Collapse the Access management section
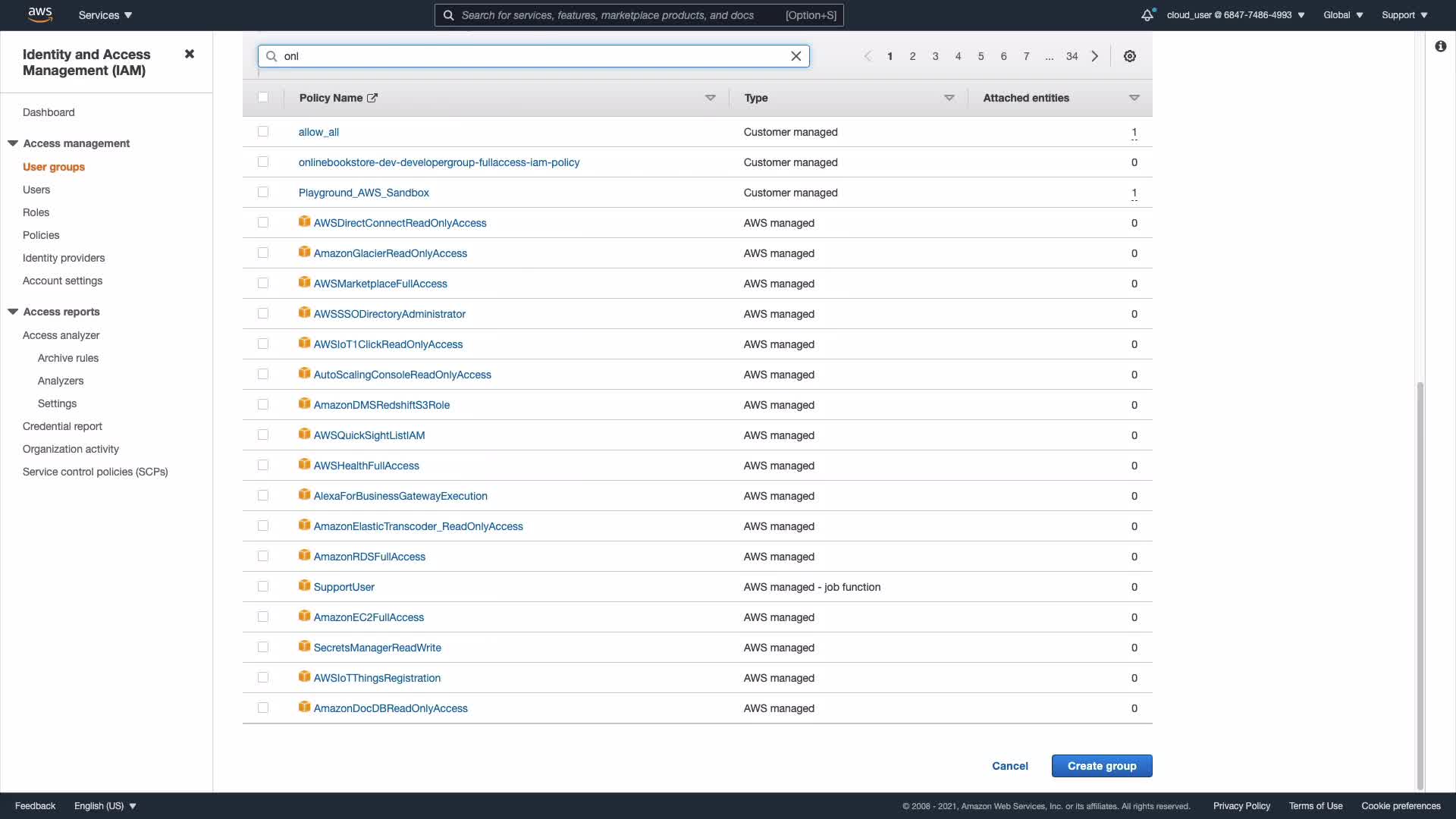1456x819 pixels. pyautogui.click(x=13, y=143)
